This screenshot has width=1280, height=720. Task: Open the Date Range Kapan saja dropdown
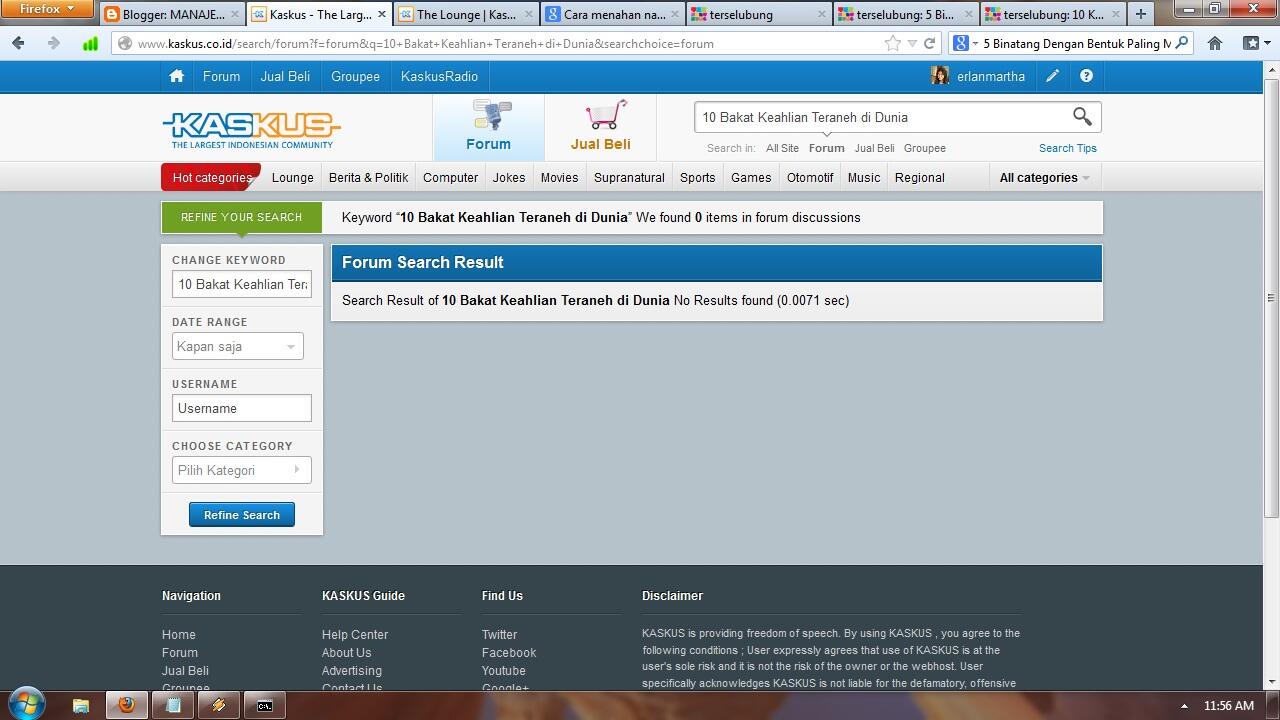(x=238, y=346)
